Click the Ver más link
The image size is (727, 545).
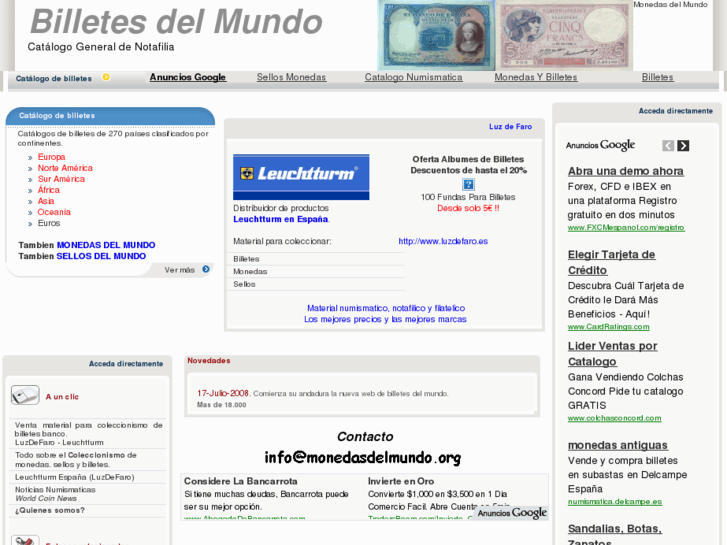179,270
